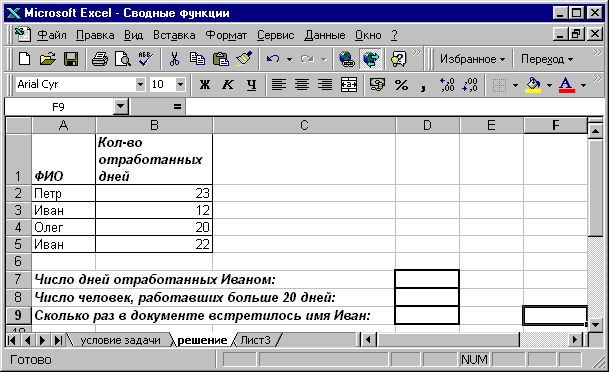Image resolution: width=609 pixels, height=372 pixels.
Task: Toggle italic formatting К
Action: [x=228, y=84]
